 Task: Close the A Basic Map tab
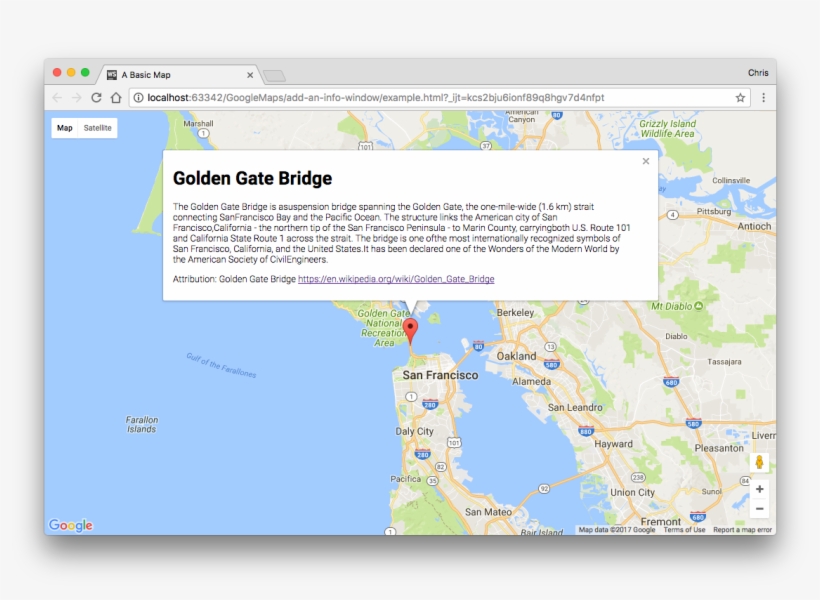point(251,74)
